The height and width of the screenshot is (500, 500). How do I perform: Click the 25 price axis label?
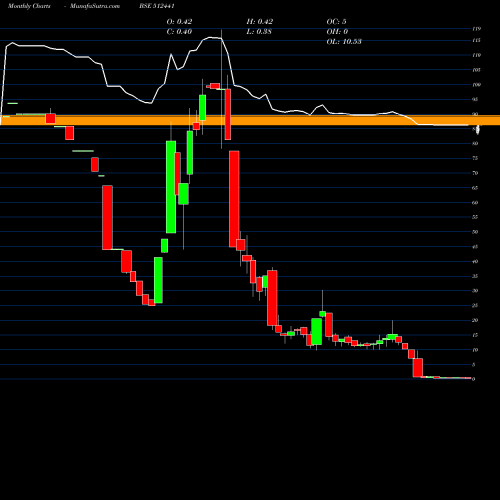coord(475,306)
